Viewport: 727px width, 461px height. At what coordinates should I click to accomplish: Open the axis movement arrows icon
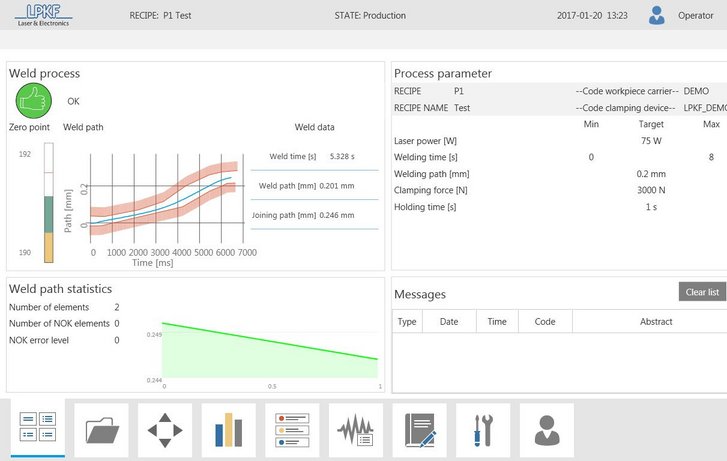165,430
